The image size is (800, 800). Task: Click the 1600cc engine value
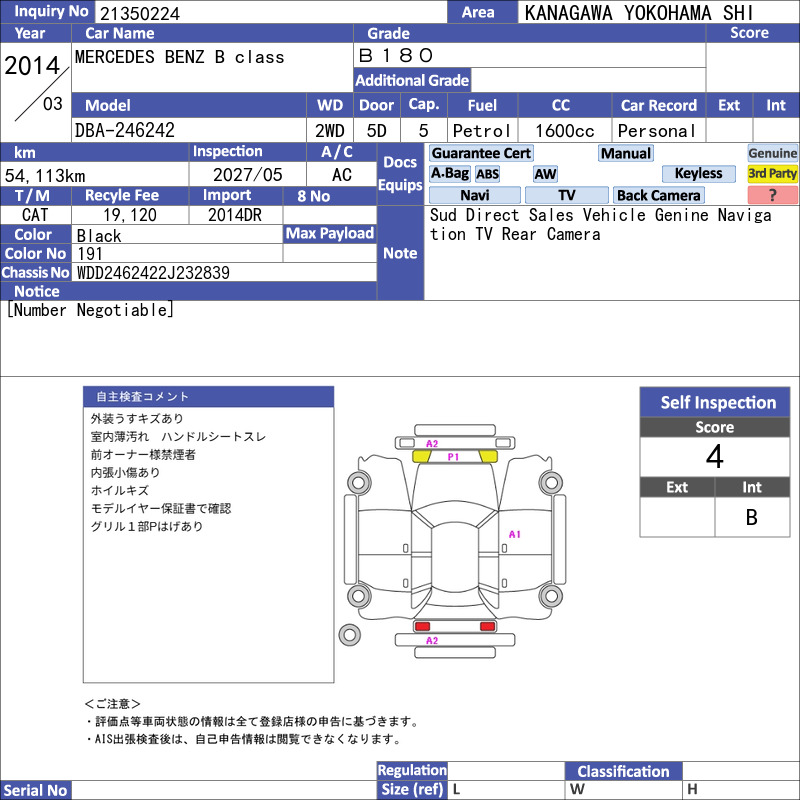point(565,131)
